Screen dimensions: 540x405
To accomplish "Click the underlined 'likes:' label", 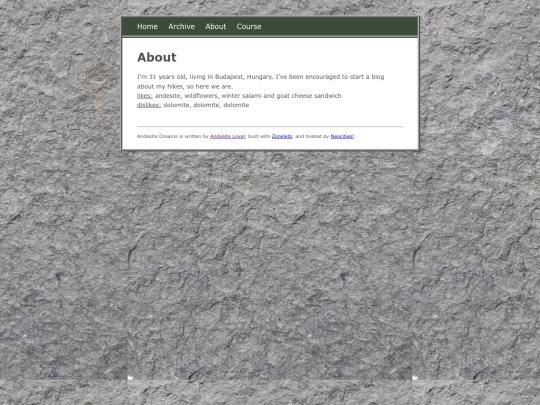I will pyautogui.click(x=145, y=96).
